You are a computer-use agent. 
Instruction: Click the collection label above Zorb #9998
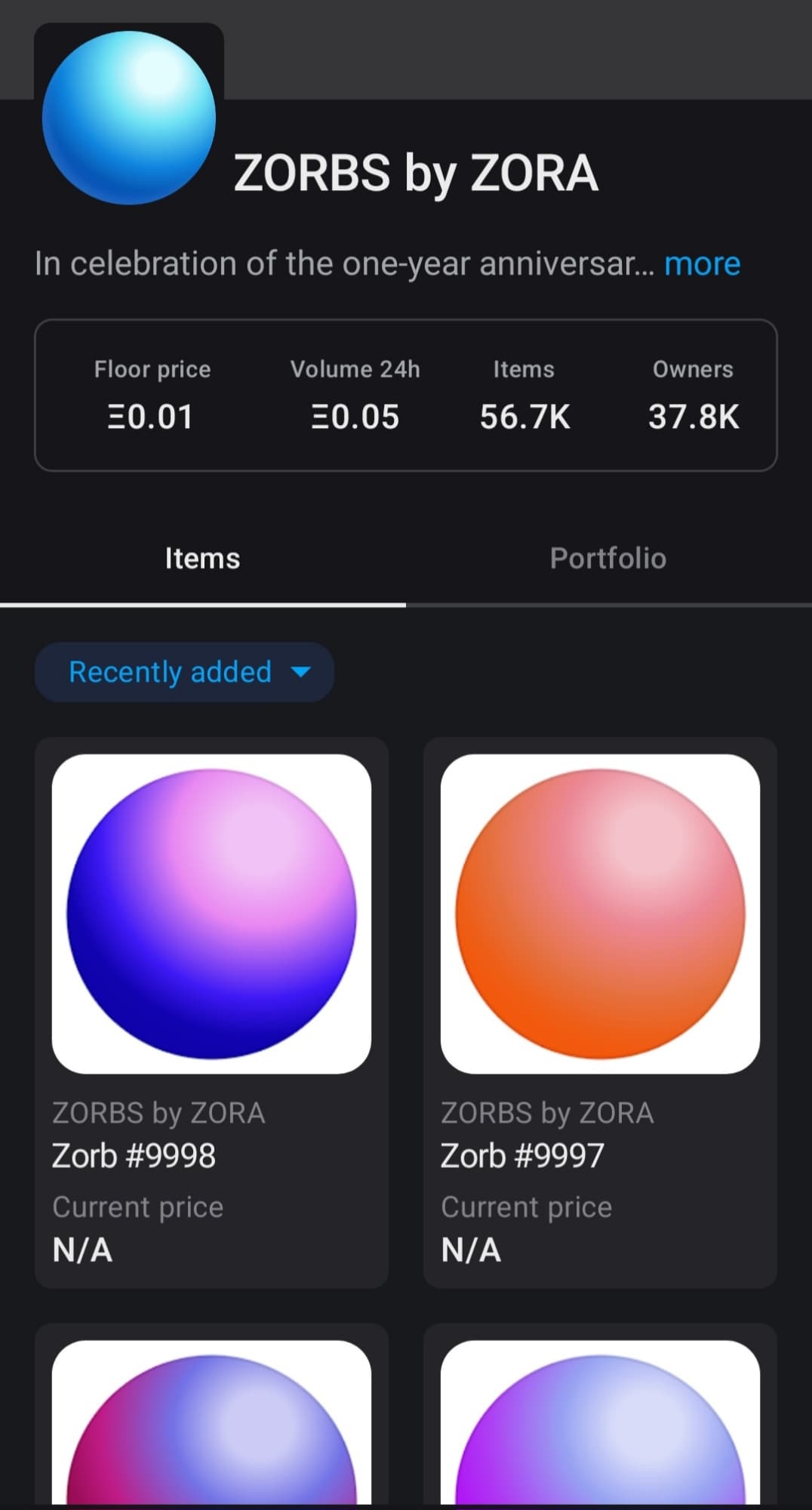click(158, 1114)
